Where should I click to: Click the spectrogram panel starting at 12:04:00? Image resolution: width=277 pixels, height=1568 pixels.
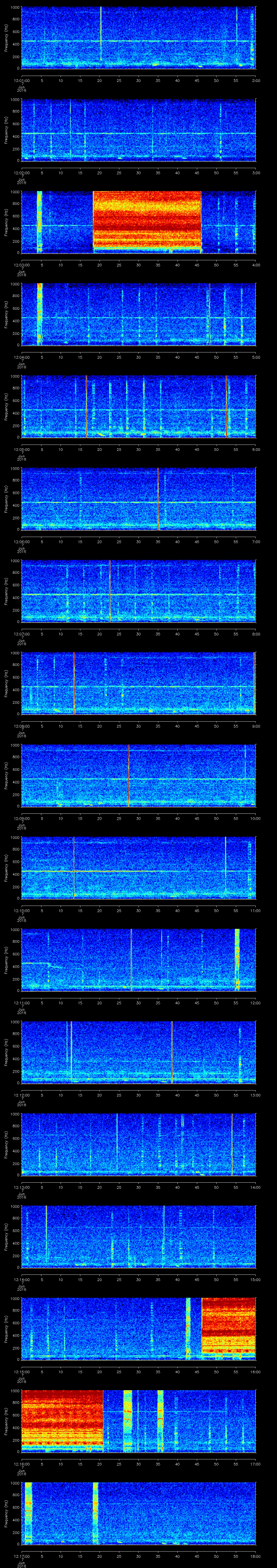pos(139,315)
